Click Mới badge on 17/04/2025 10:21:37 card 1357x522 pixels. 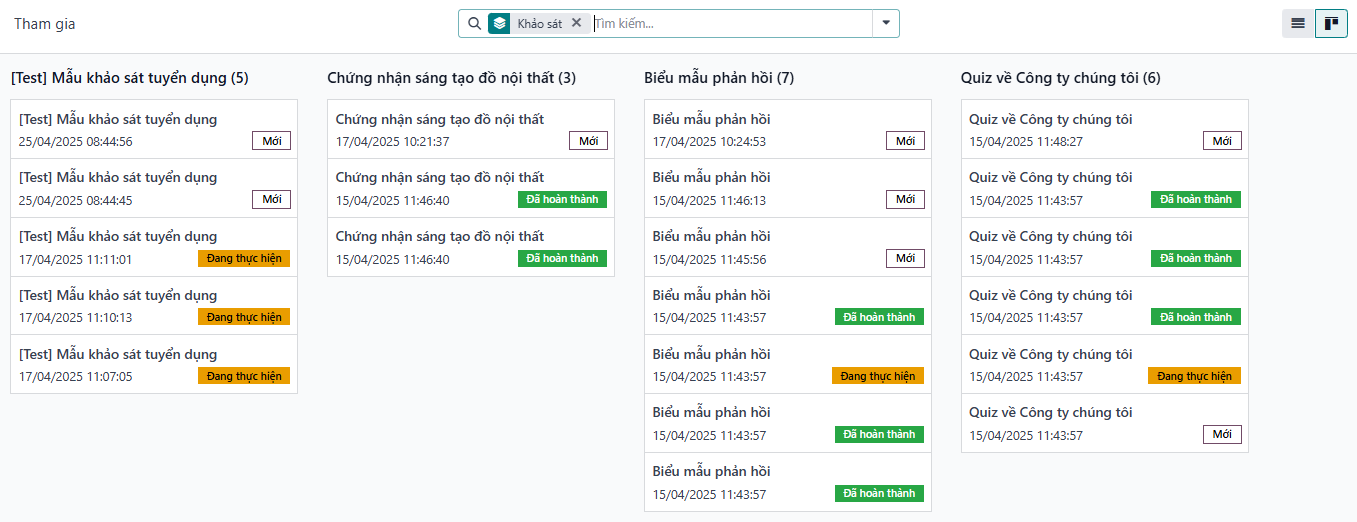click(588, 141)
